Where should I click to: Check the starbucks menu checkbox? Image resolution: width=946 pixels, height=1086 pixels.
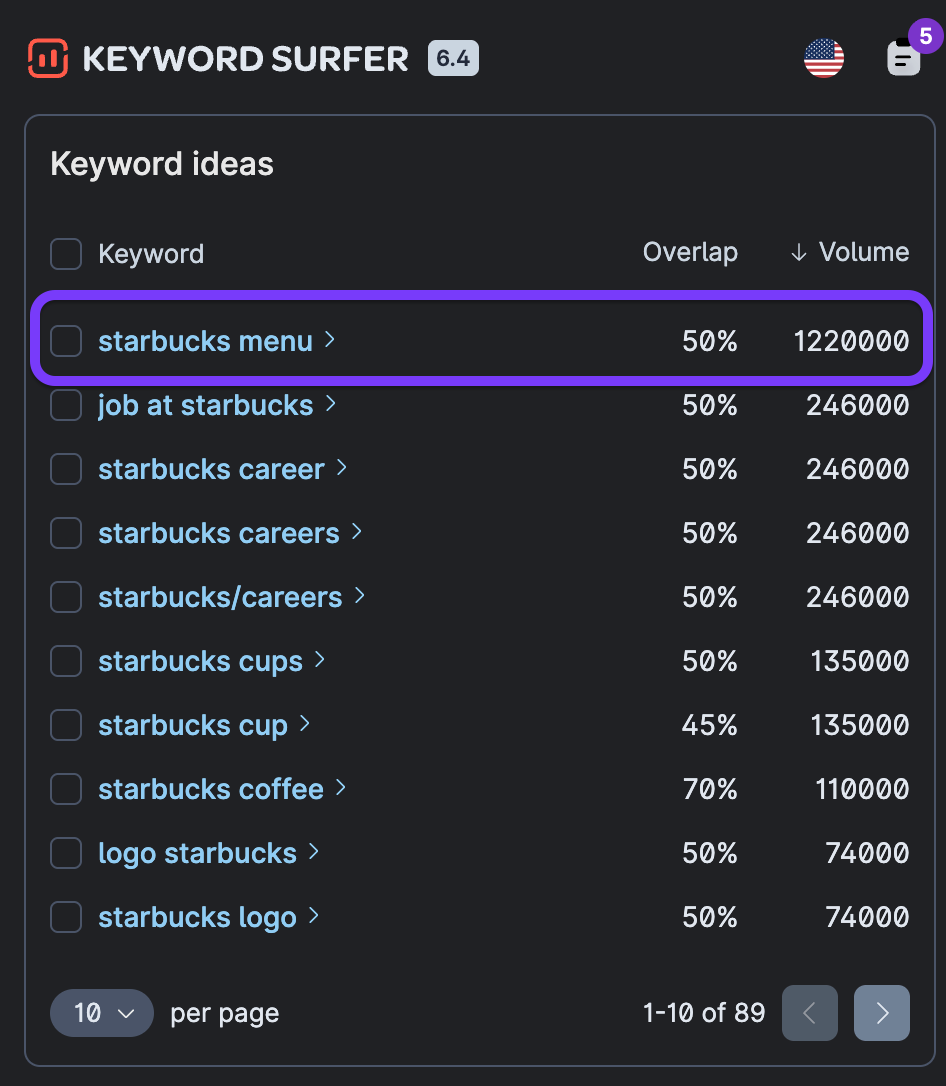pos(66,341)
